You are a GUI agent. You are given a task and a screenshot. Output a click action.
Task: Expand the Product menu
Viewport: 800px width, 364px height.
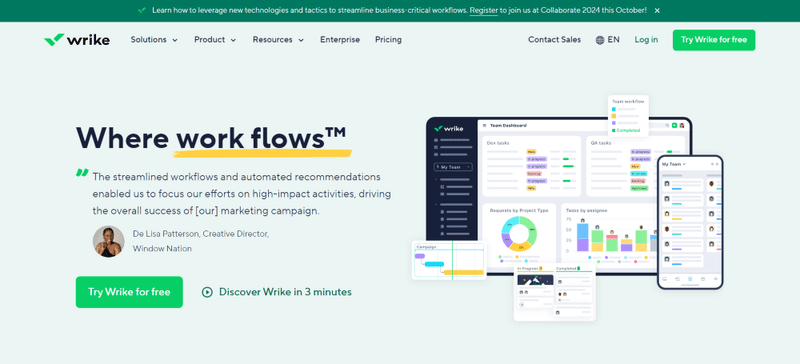click(215, 40)
